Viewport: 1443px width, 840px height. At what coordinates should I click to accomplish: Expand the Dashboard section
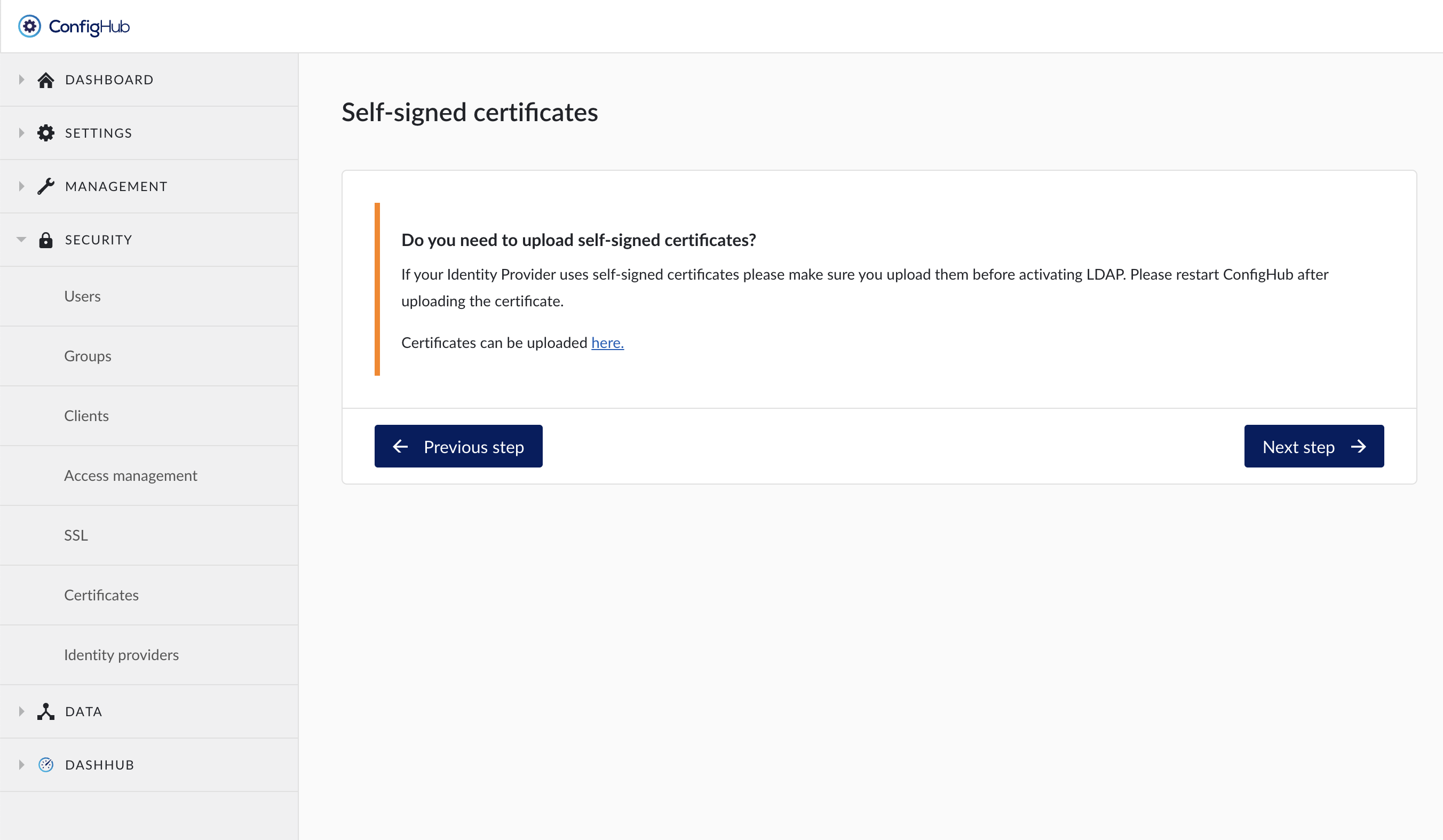coord(21,80)
